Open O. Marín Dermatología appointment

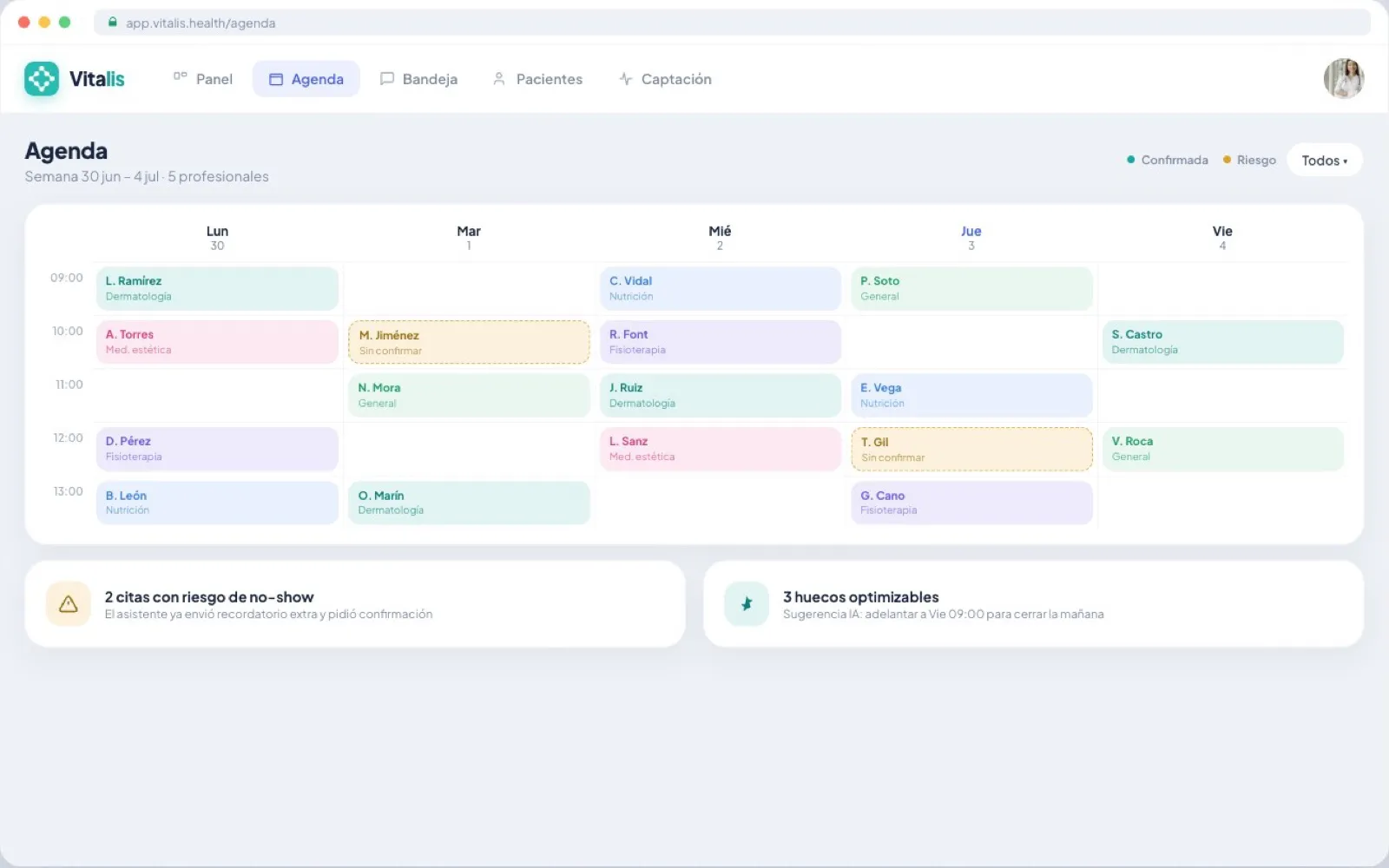[469, 503]
